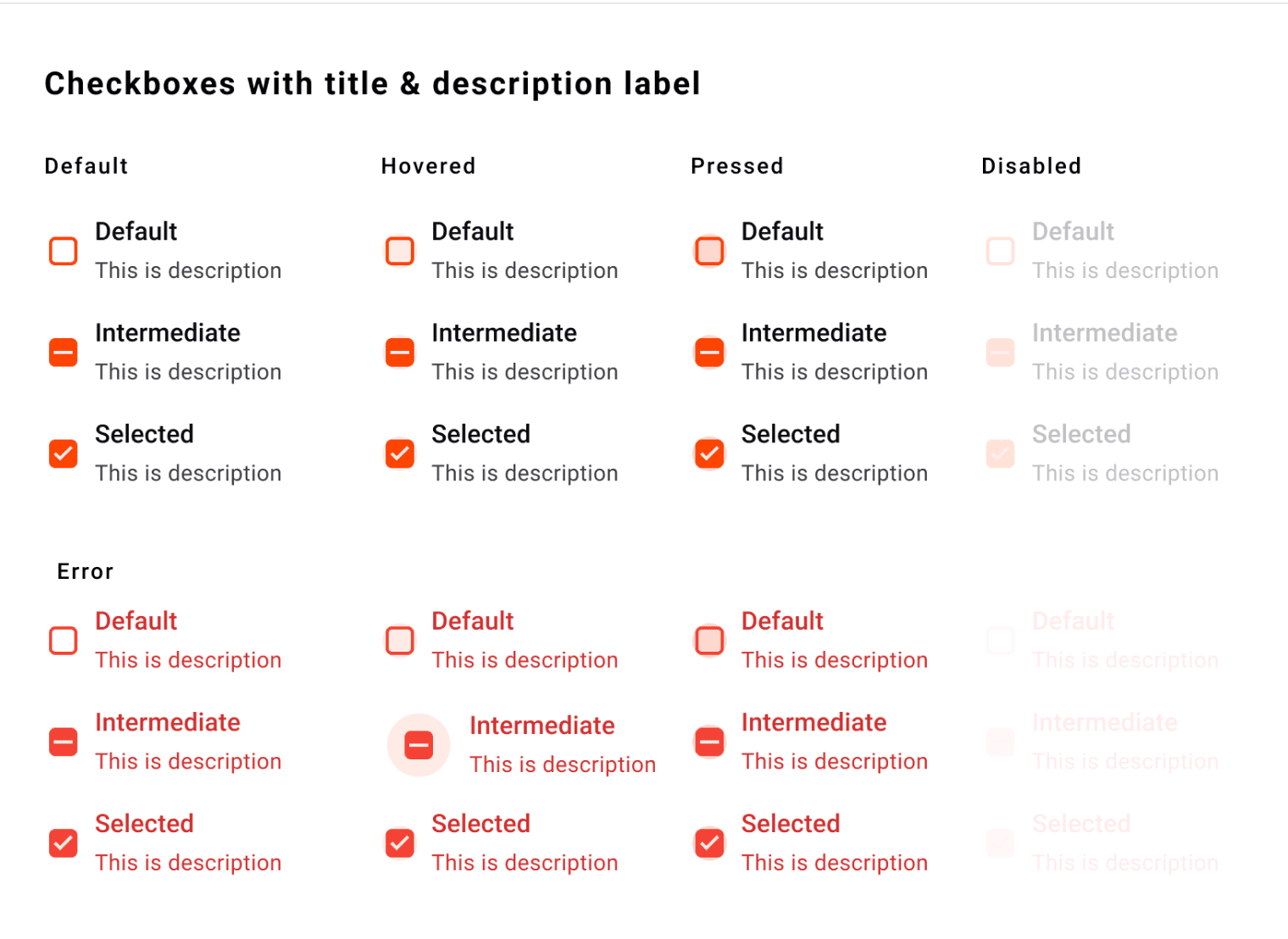The width and height of the screenshot is (1288, 939).
Task: Toggle red Intermediate checkbox in Error first column
Action: [x=64, y=742]
